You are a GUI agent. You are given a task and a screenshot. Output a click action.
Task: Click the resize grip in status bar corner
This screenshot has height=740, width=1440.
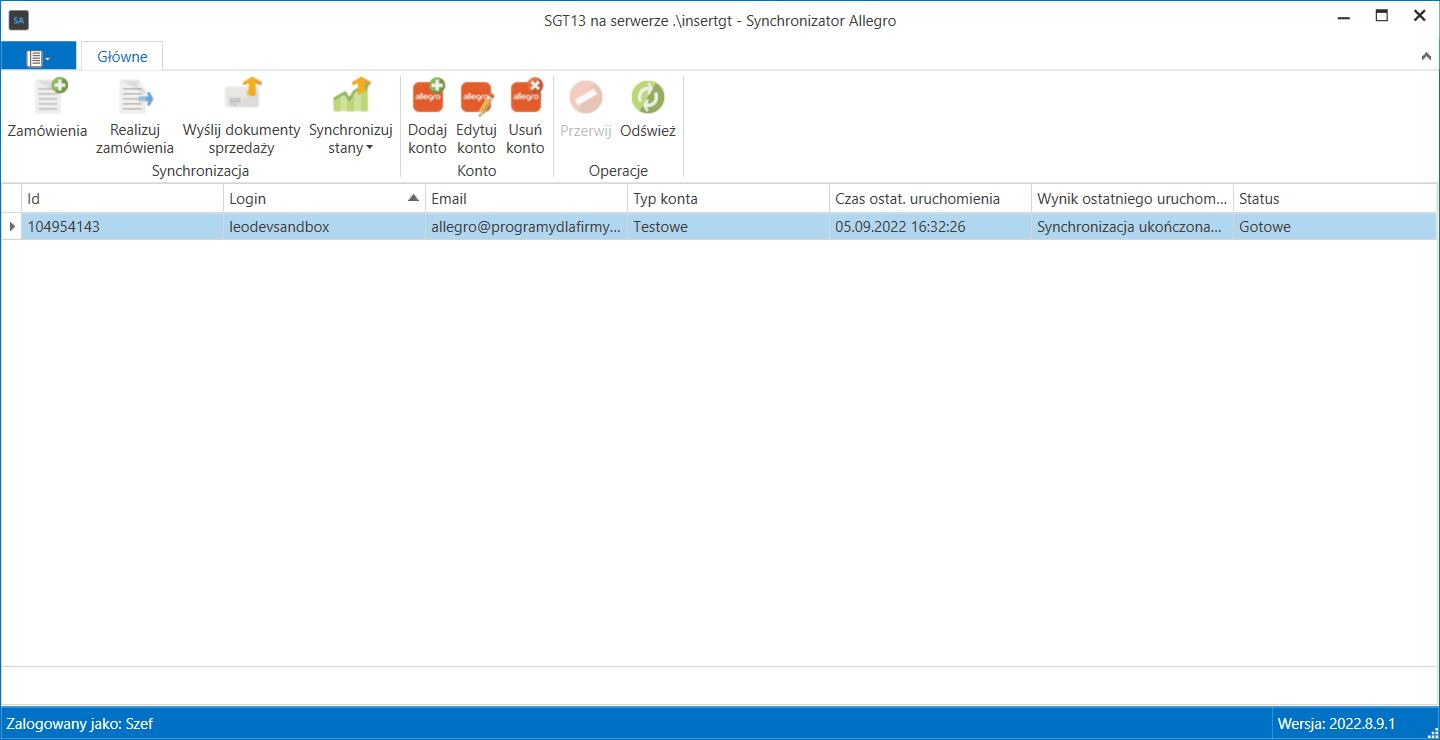tap(1430, 731)
